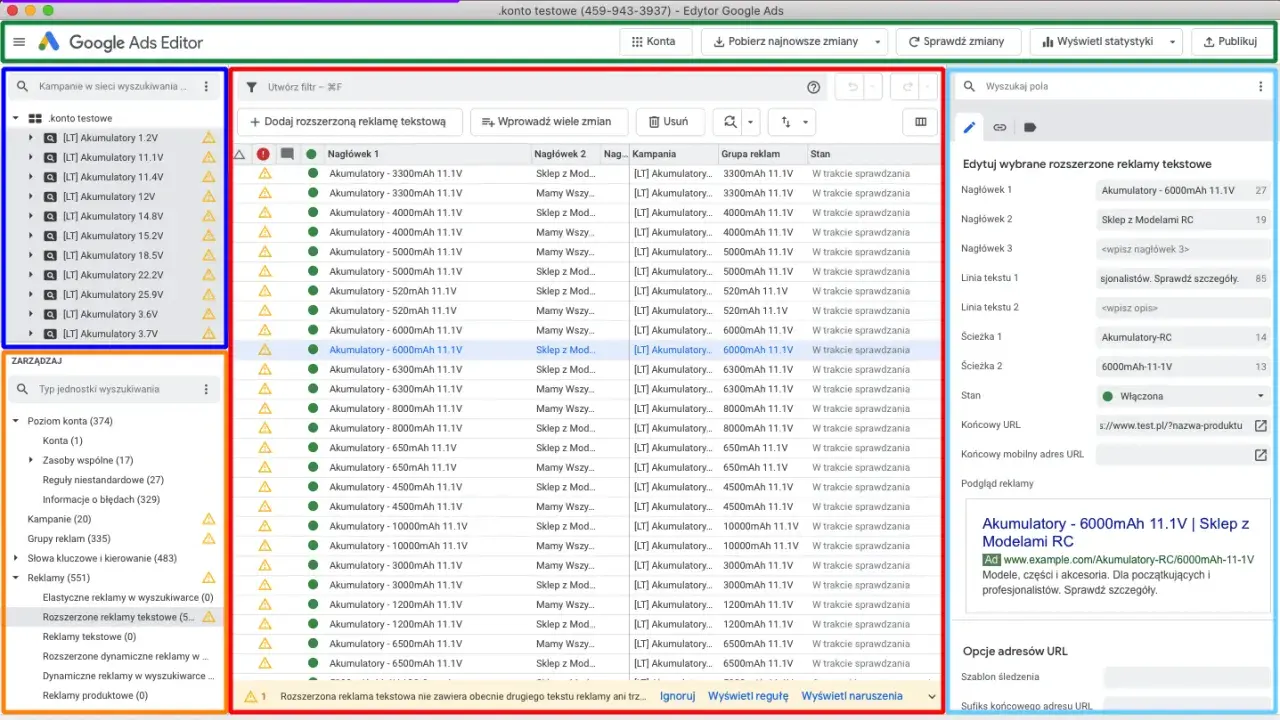Viewport: 1280px width, 720px height.
Task: Click the Wyświetl regułę link
Action: pyautogui.click(x=748, y=696)
